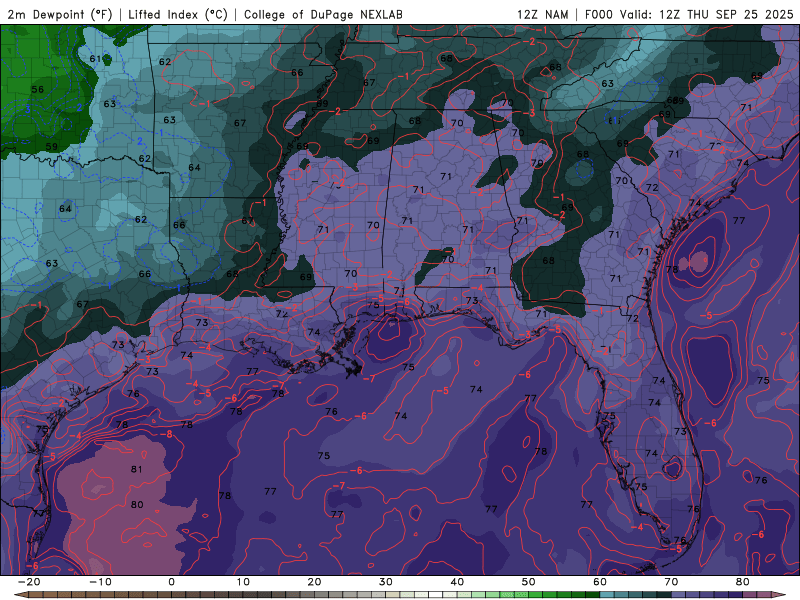Click the -10 label on color scale
The width and height of the screenshot is (800, 600).
pyautogui.click(x=101, y=582)
